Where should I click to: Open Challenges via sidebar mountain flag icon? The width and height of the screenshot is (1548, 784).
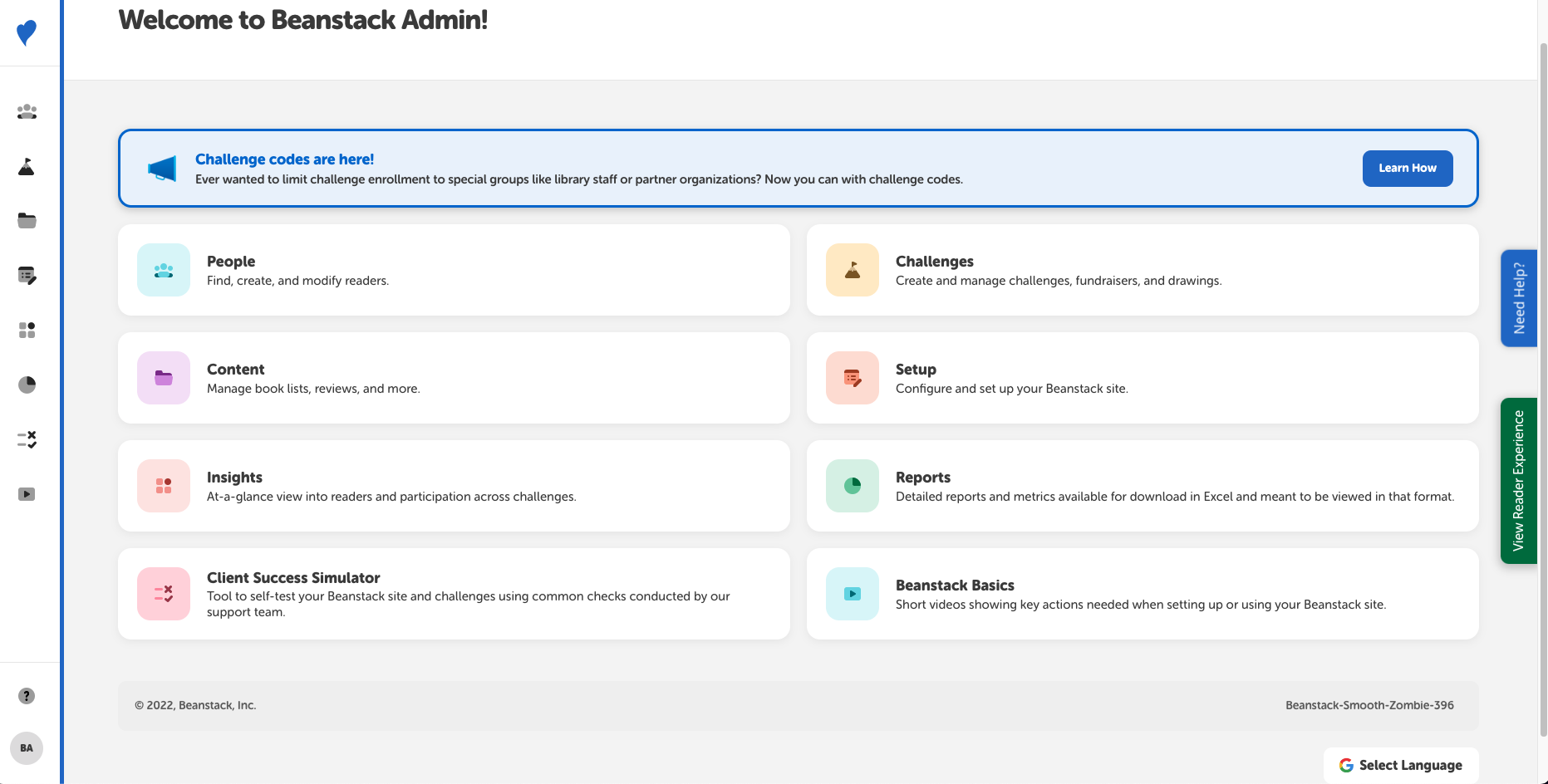click(x=27, y=167)
